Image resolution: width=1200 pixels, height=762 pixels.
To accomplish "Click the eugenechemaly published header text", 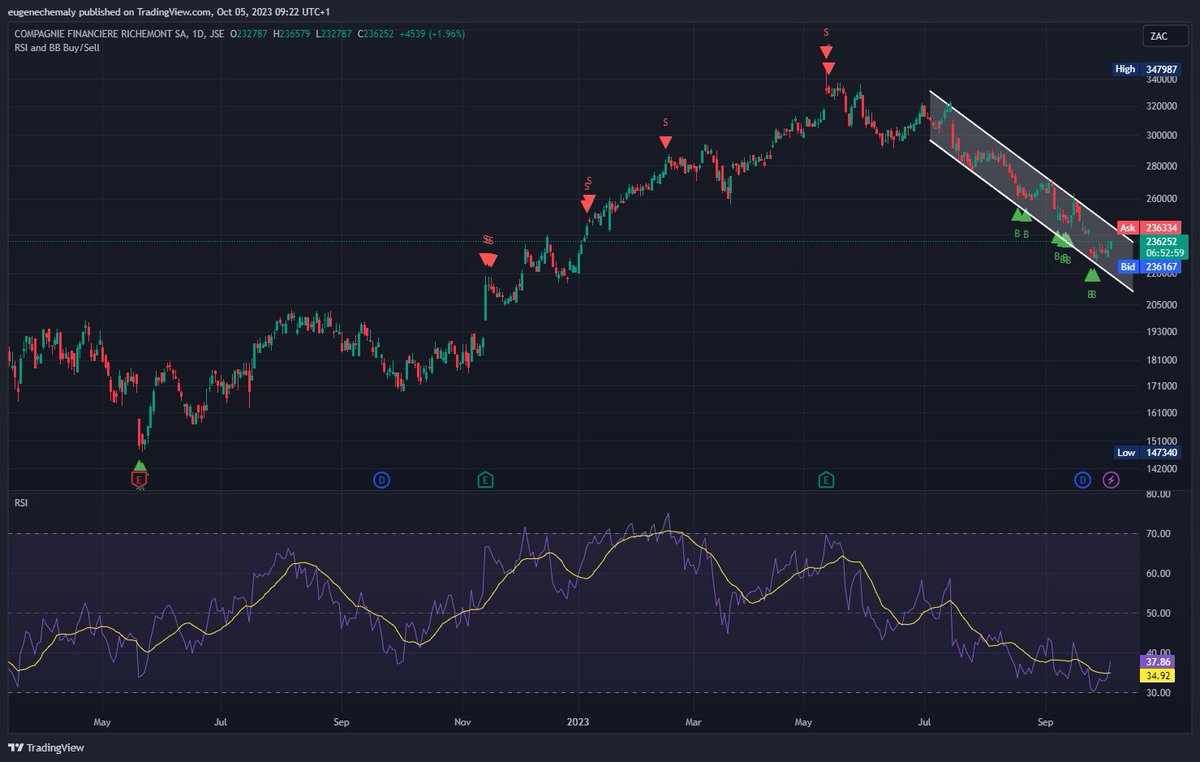I will [x=169, y=12].
